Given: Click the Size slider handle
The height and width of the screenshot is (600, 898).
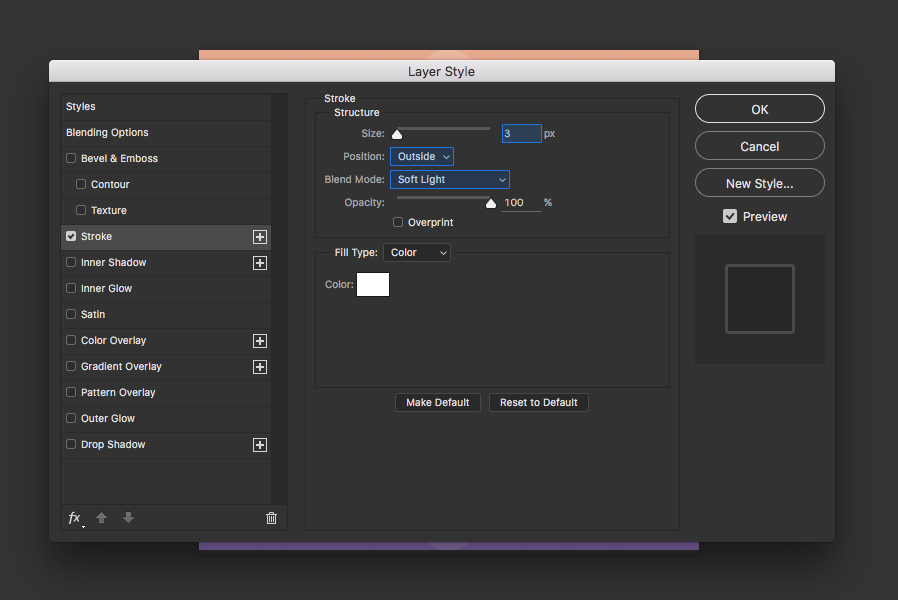Looking at the screenshot, I should click(397, 135).
